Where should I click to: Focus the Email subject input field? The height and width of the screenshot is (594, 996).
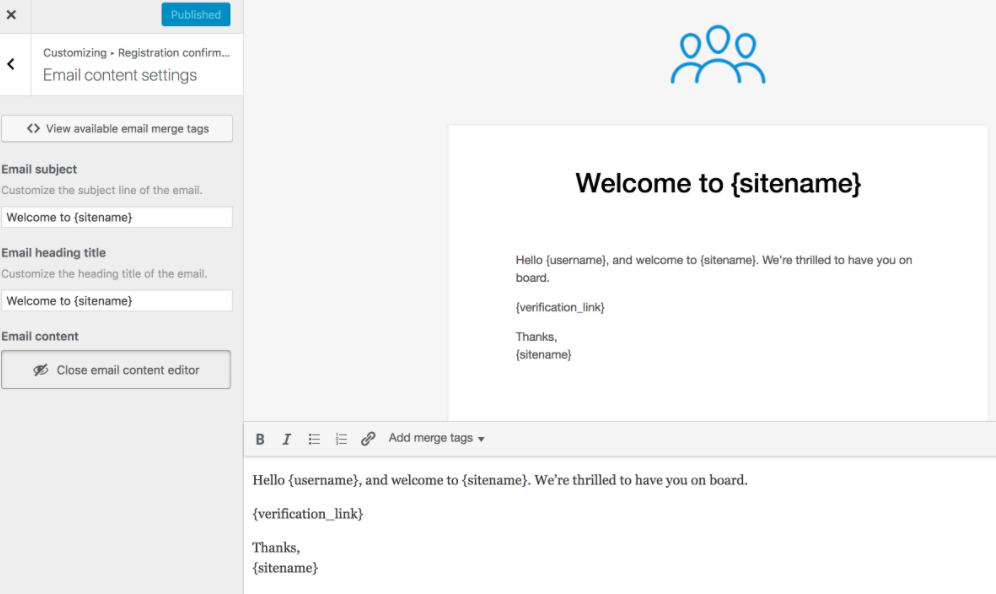point(117,217)
